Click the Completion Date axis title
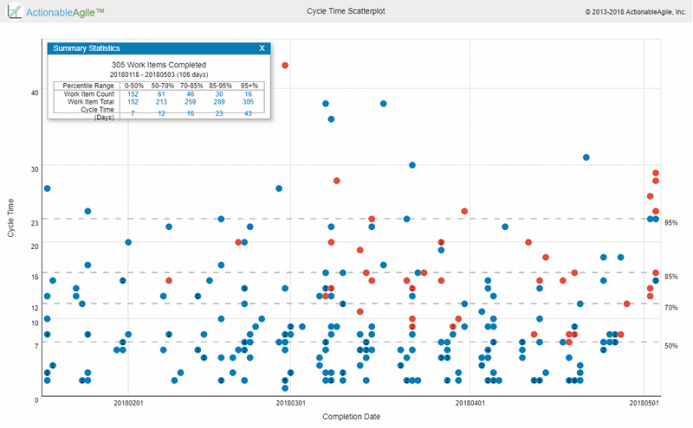693x428 pixels. coord(350,416)
